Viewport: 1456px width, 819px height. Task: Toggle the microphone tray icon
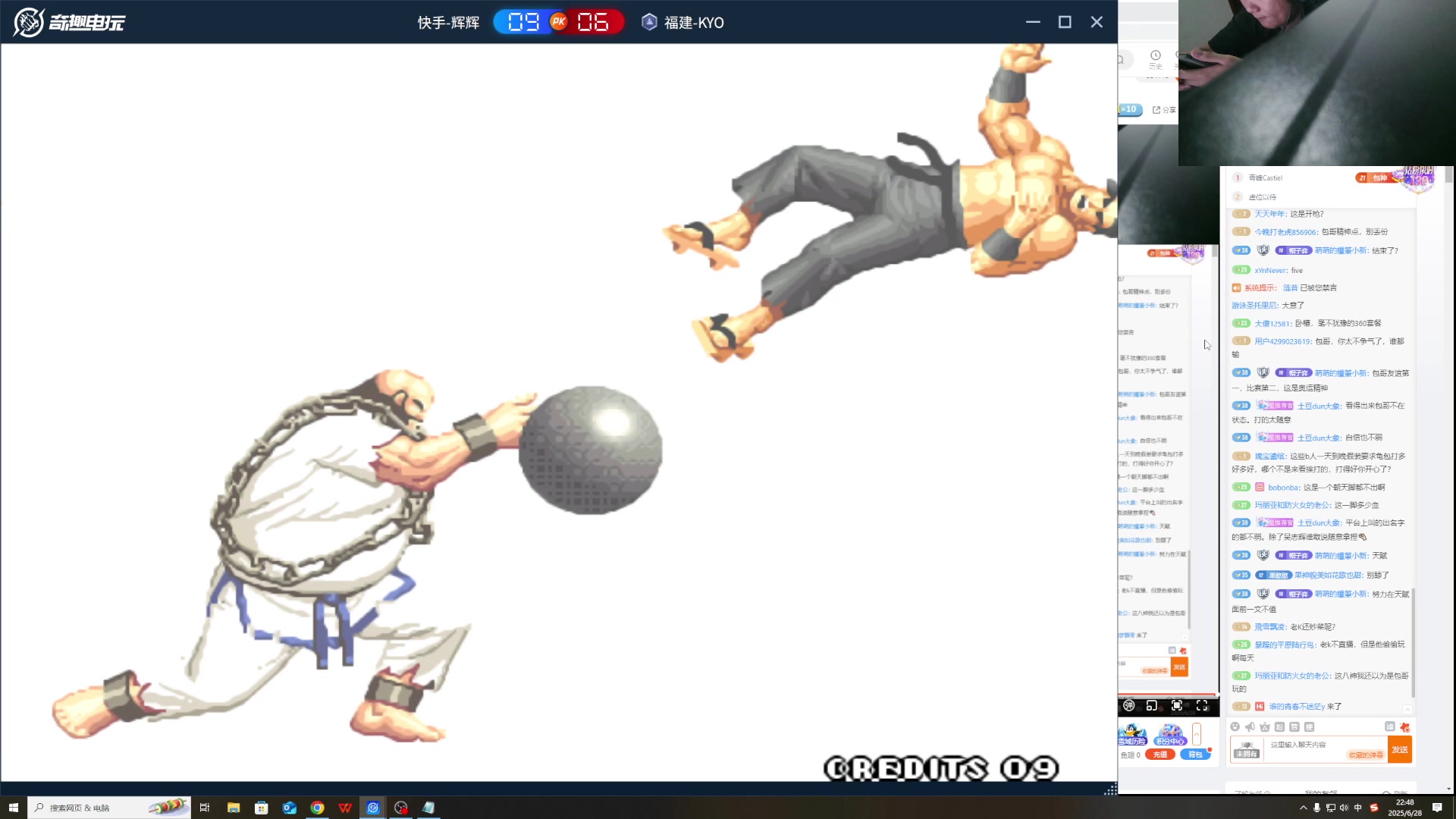(x=1317, y=808)
